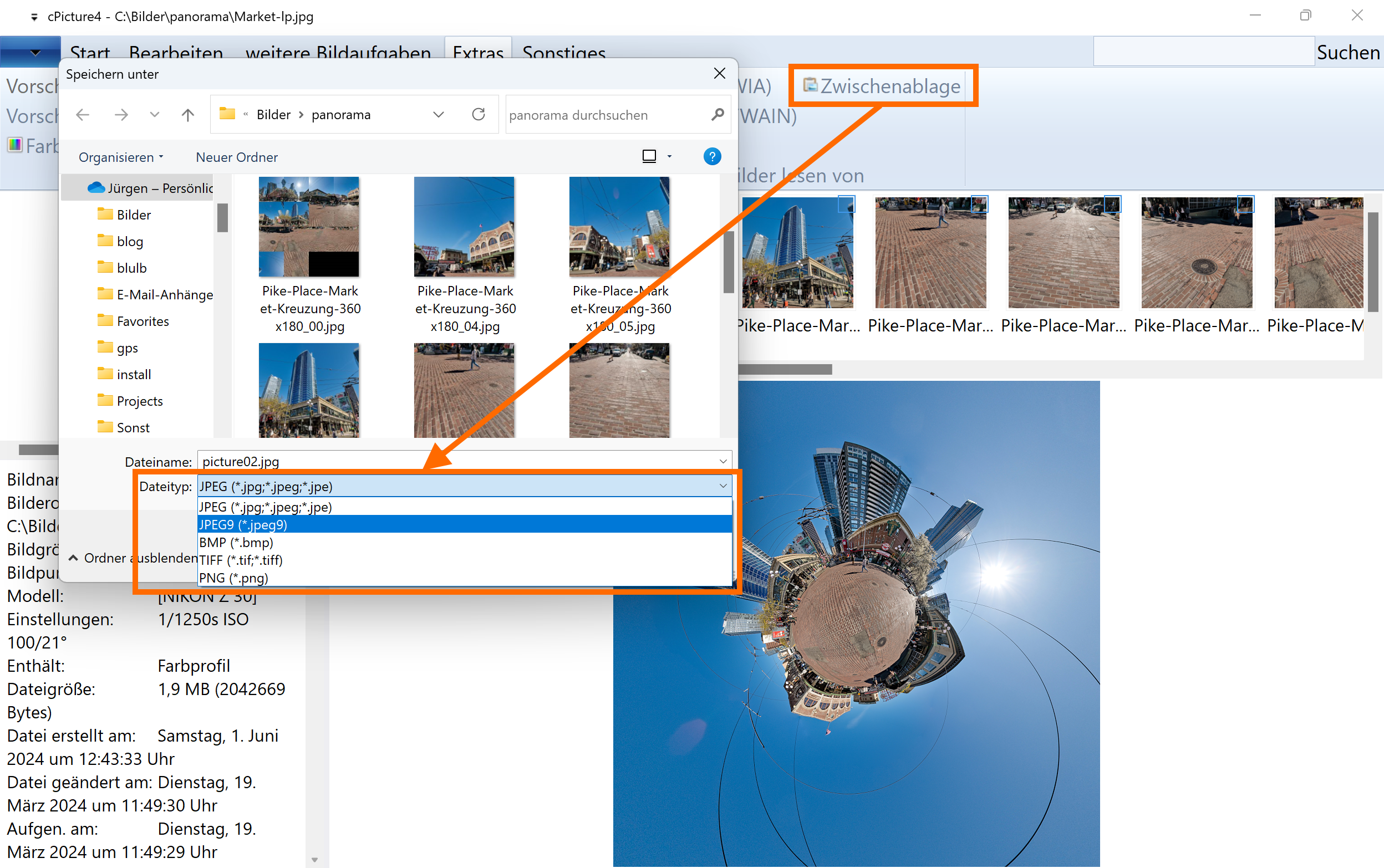Click the Forward arrow in save dialog

coord(120,115)
